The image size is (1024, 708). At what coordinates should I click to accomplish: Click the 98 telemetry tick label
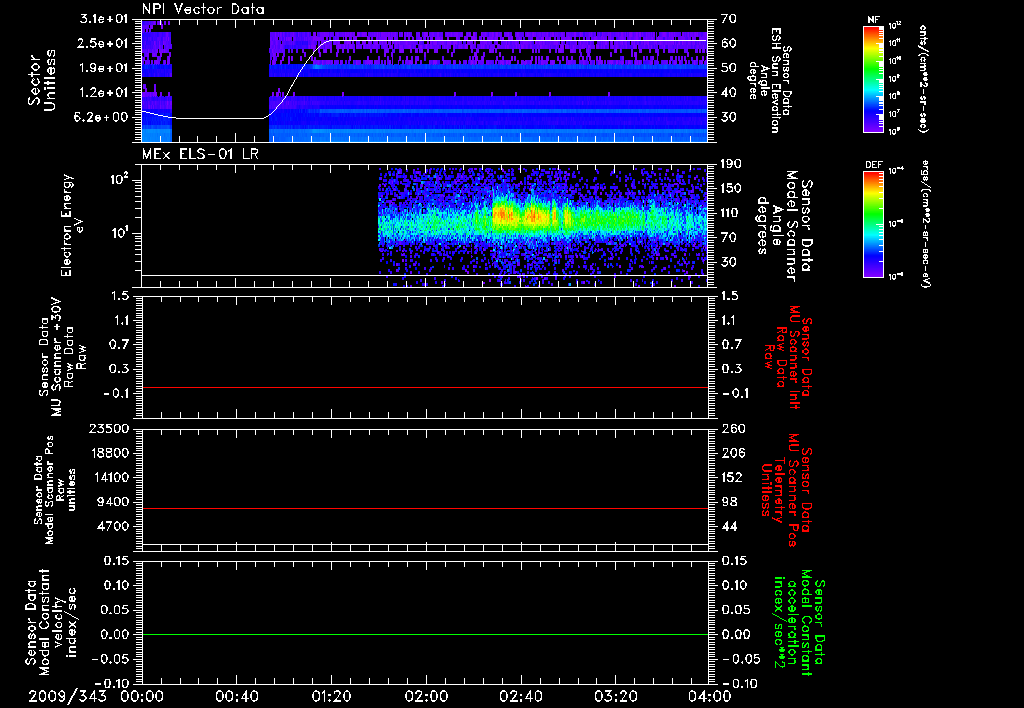(728, 502)
